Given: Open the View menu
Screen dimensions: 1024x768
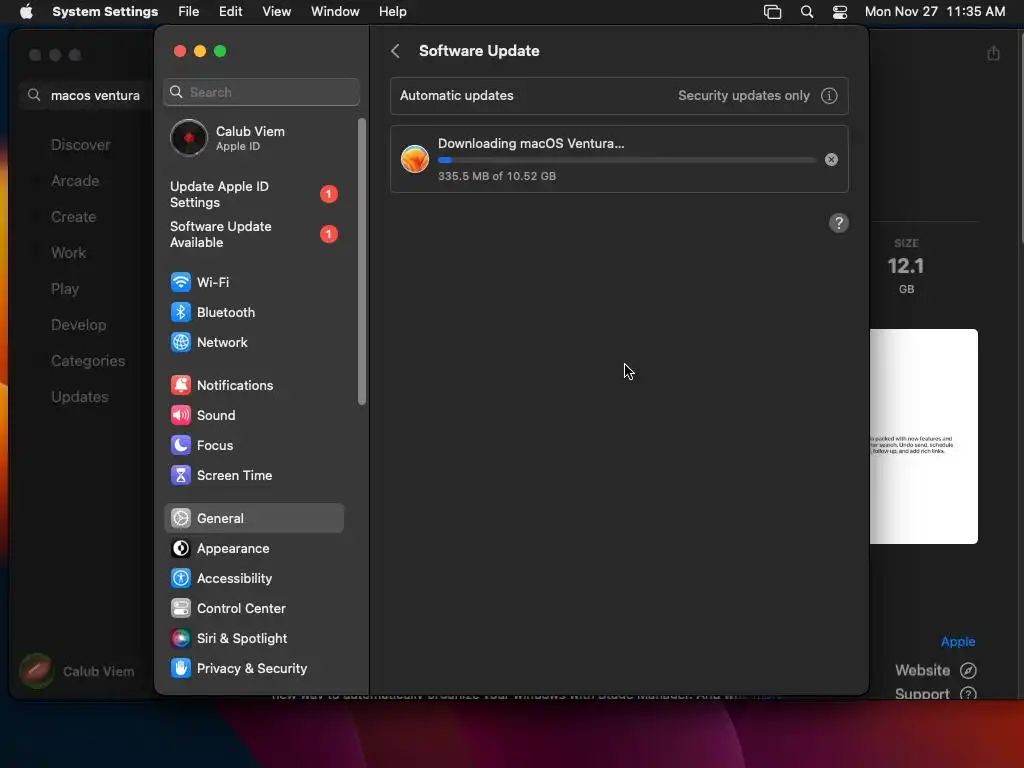Looking at the screenshot, I should [x=276, y=11].
